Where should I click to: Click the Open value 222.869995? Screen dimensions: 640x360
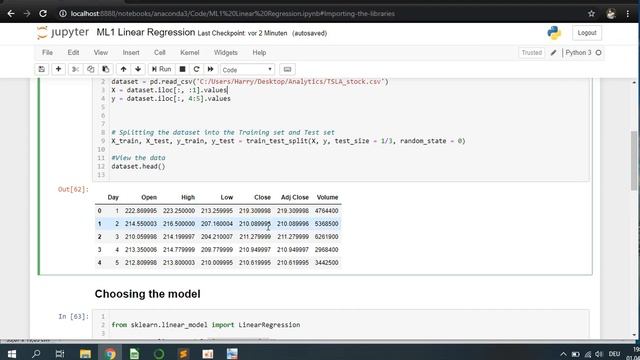[141, 211]
